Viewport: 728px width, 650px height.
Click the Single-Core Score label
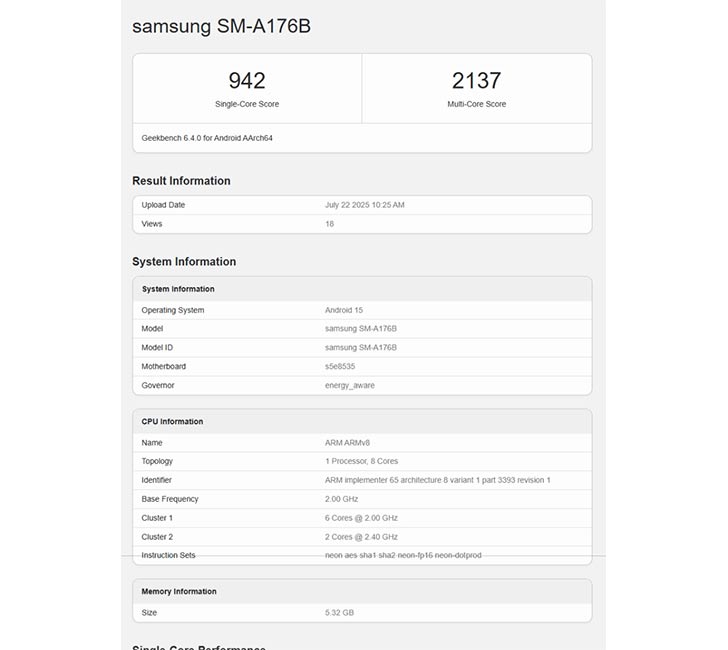tap(247, 104)
